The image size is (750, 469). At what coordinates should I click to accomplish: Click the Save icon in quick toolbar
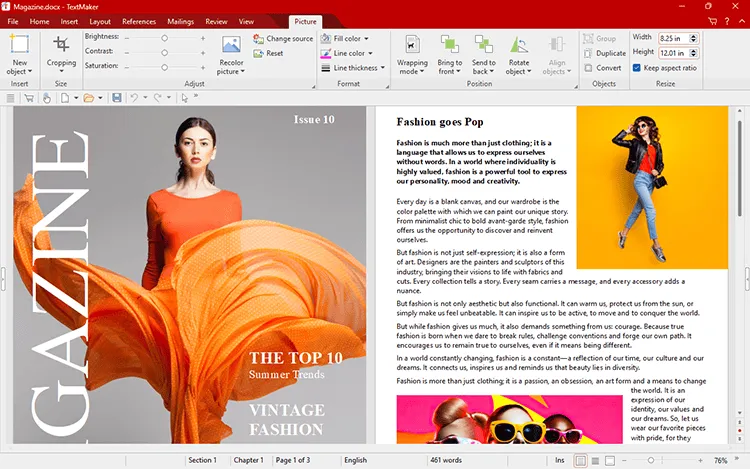[117, 98]
